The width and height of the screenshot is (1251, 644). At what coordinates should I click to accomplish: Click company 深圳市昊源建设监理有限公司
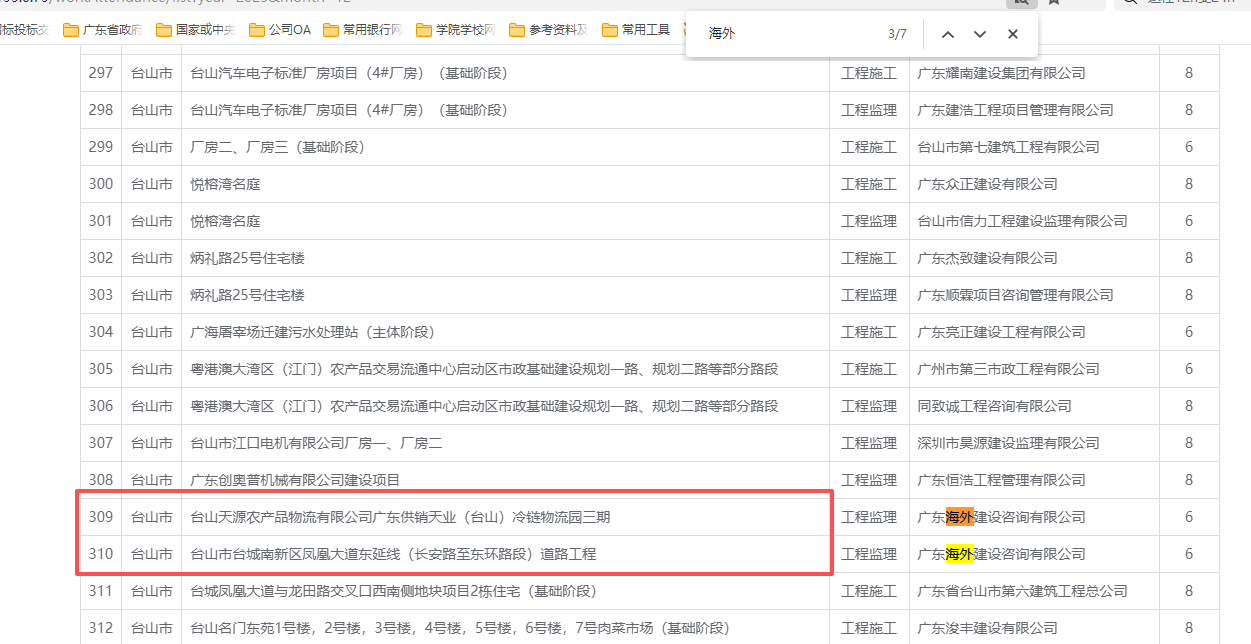click(1001, 443)
